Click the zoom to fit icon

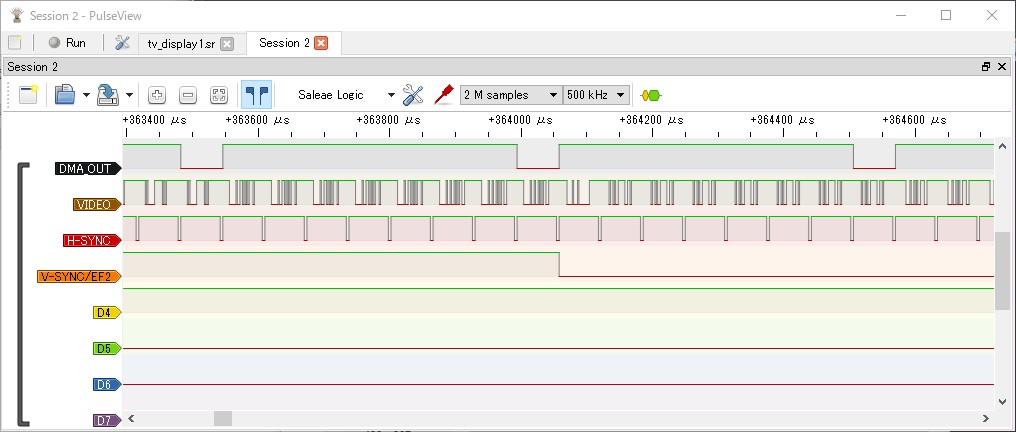[219, 95]
